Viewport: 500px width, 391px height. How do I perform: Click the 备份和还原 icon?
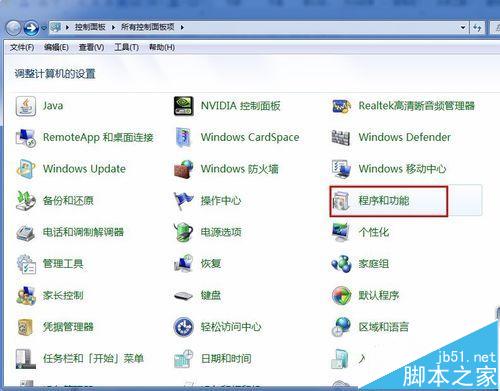[x=26, y=201]
